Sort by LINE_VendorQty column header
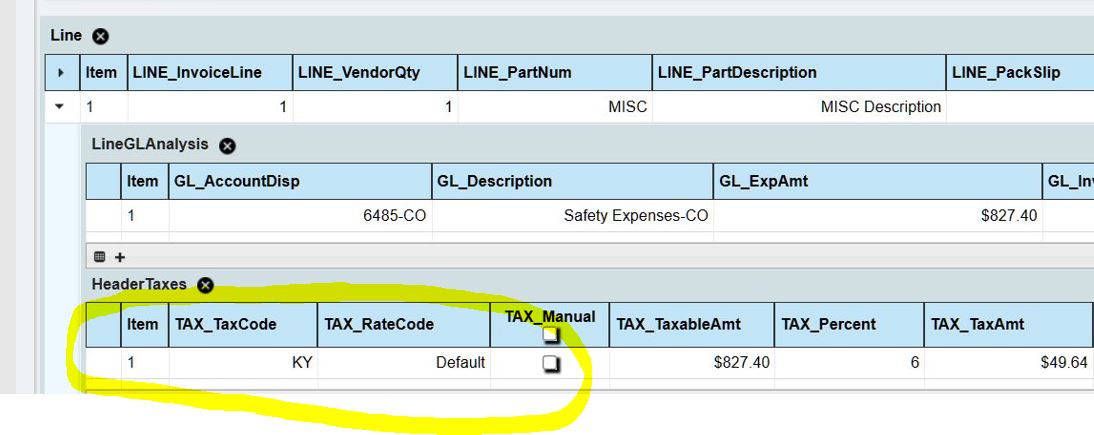This screenshot has width=1094, height=435. [x=375, y=73]
